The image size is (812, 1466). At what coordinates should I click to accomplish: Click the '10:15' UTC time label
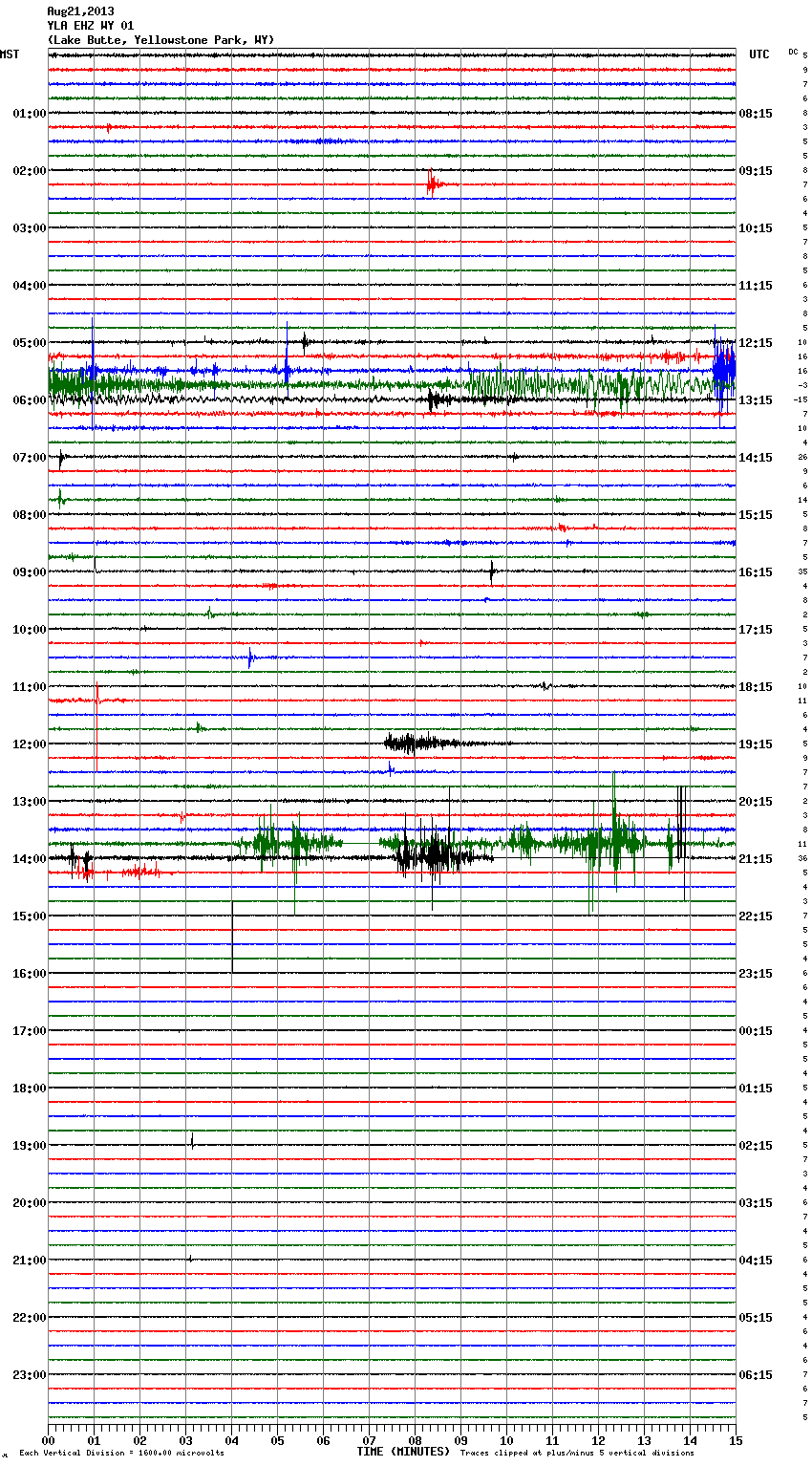(x=756, y=228)
